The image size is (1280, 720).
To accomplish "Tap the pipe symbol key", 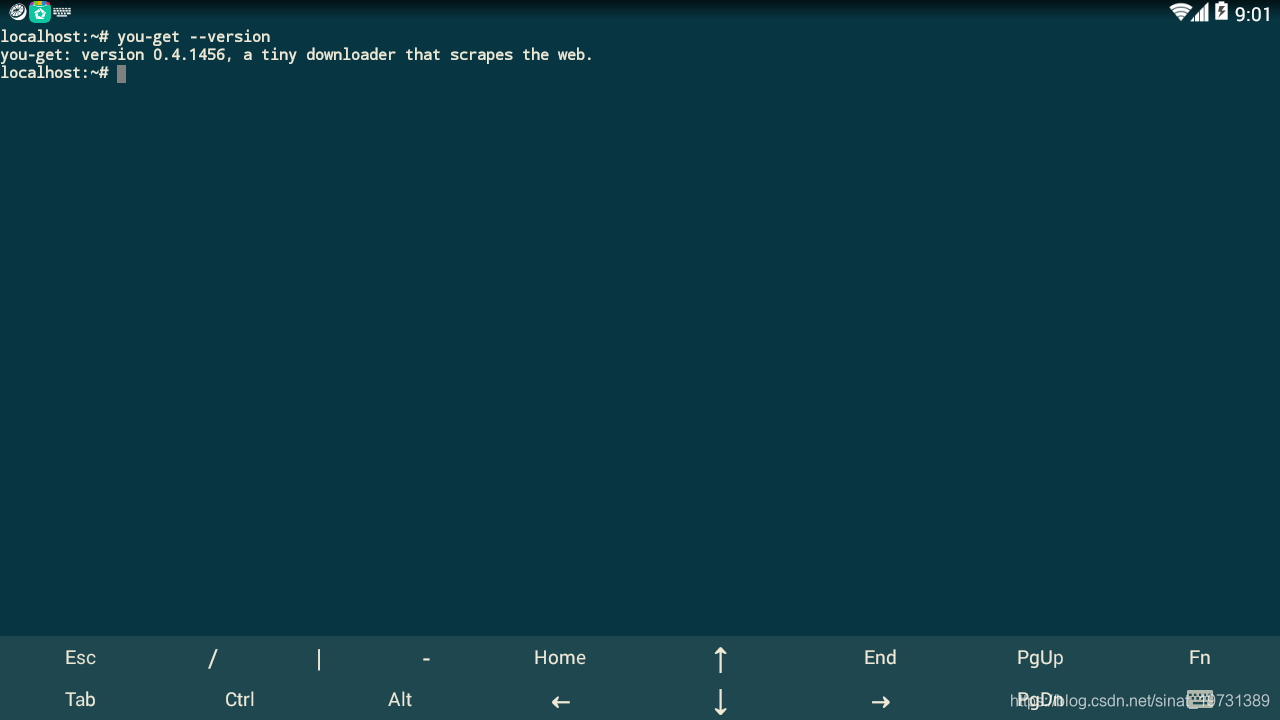I will tap(319, 657).
